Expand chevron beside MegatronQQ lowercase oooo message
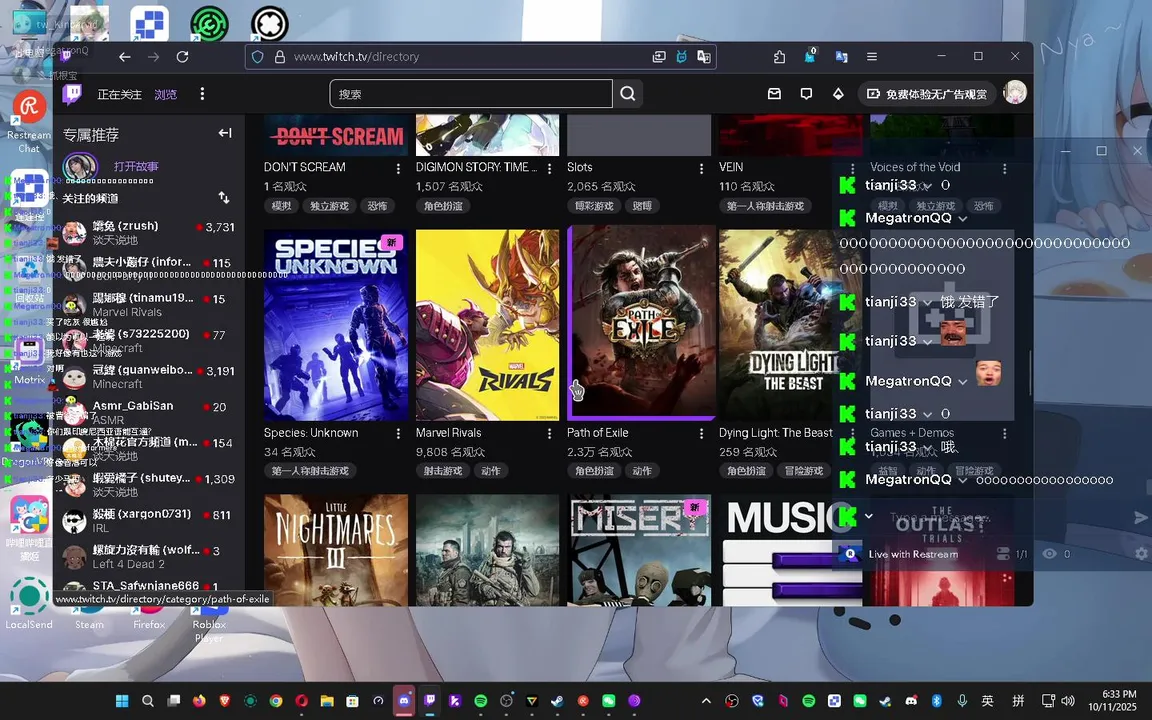The height and width of the screenshot is (720, 1152). pyautogui.click(x=962, y=480)
